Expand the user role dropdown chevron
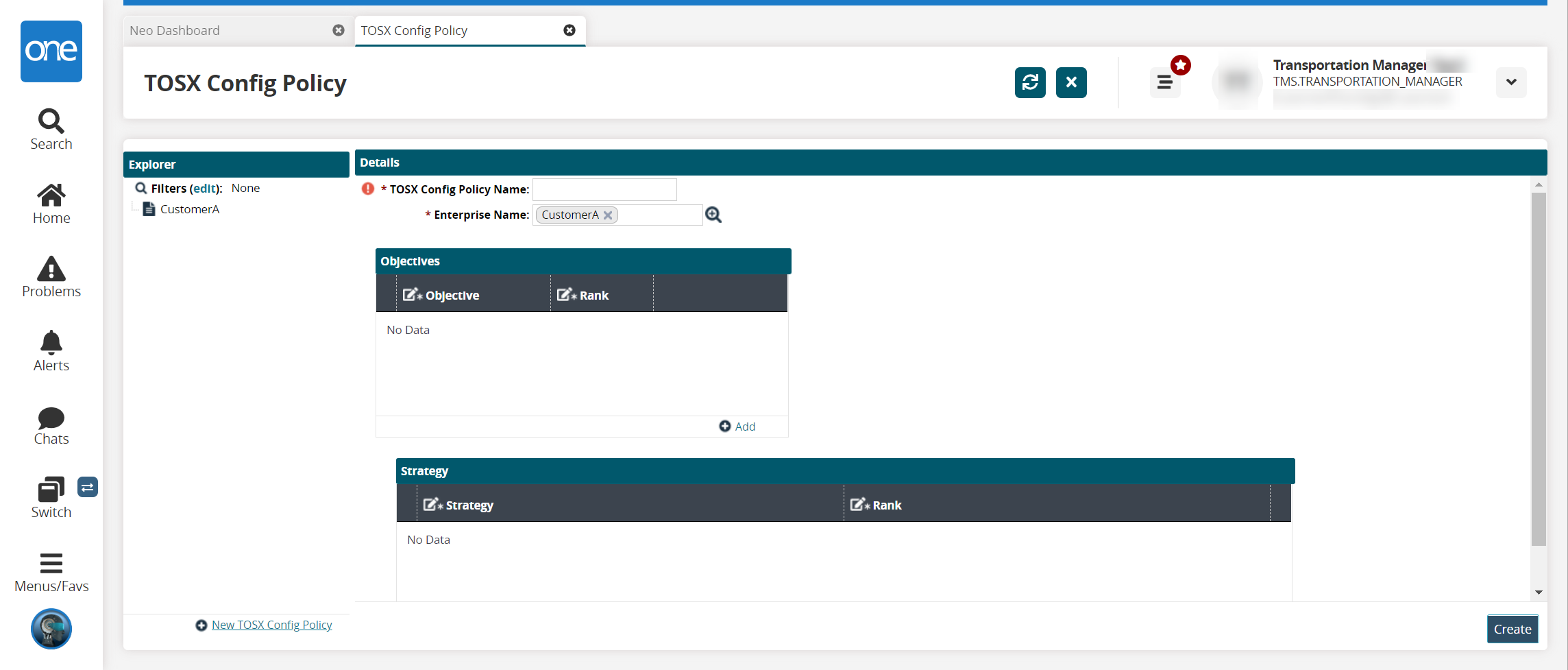The width and height of the screenshot is (1568, 670). click(x=1511, y=82)
